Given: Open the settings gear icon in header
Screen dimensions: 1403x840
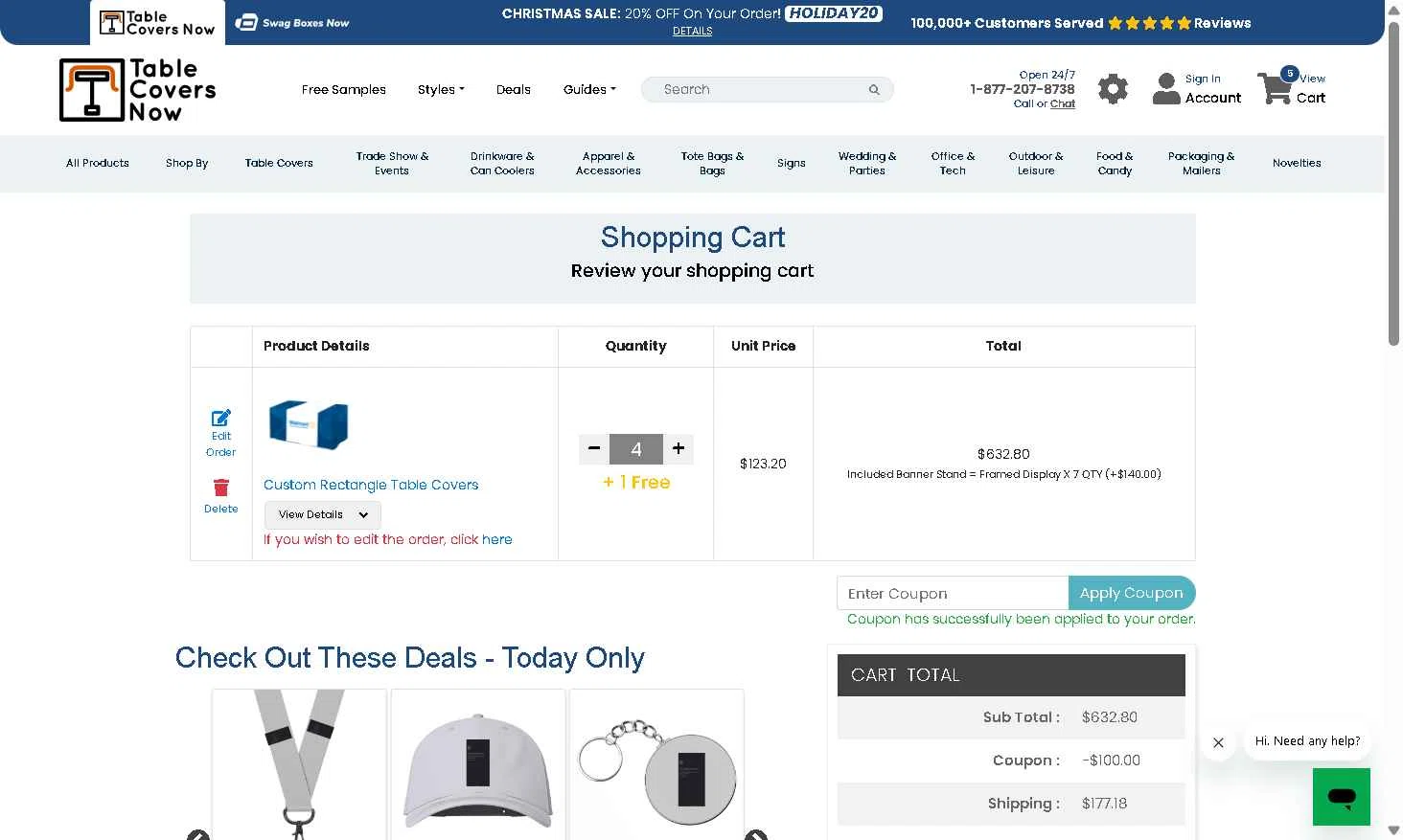Looking at the screenshot, I should pyautogui.click(x=1113, y=89).
